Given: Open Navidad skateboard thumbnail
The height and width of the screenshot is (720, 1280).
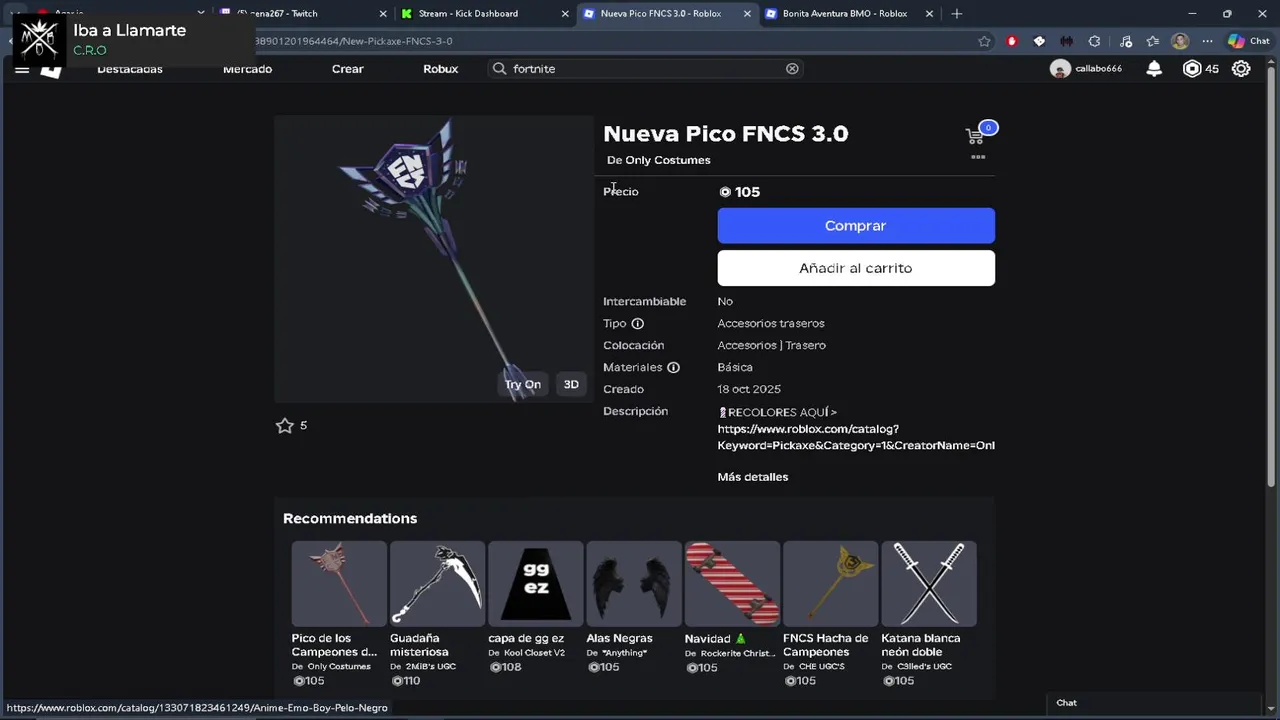Looking at the screenshot, I should pyautogui.click(x=732, y=584).
